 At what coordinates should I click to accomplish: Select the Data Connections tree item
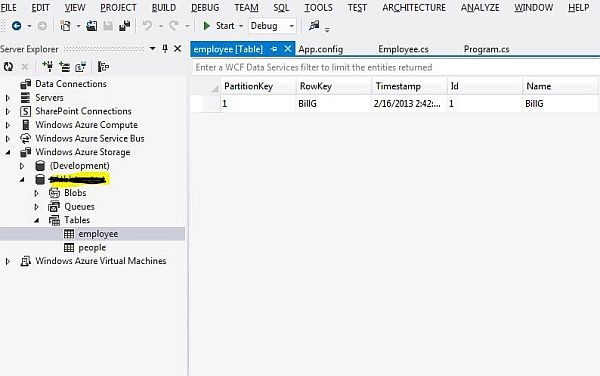(x=71, y=84)
